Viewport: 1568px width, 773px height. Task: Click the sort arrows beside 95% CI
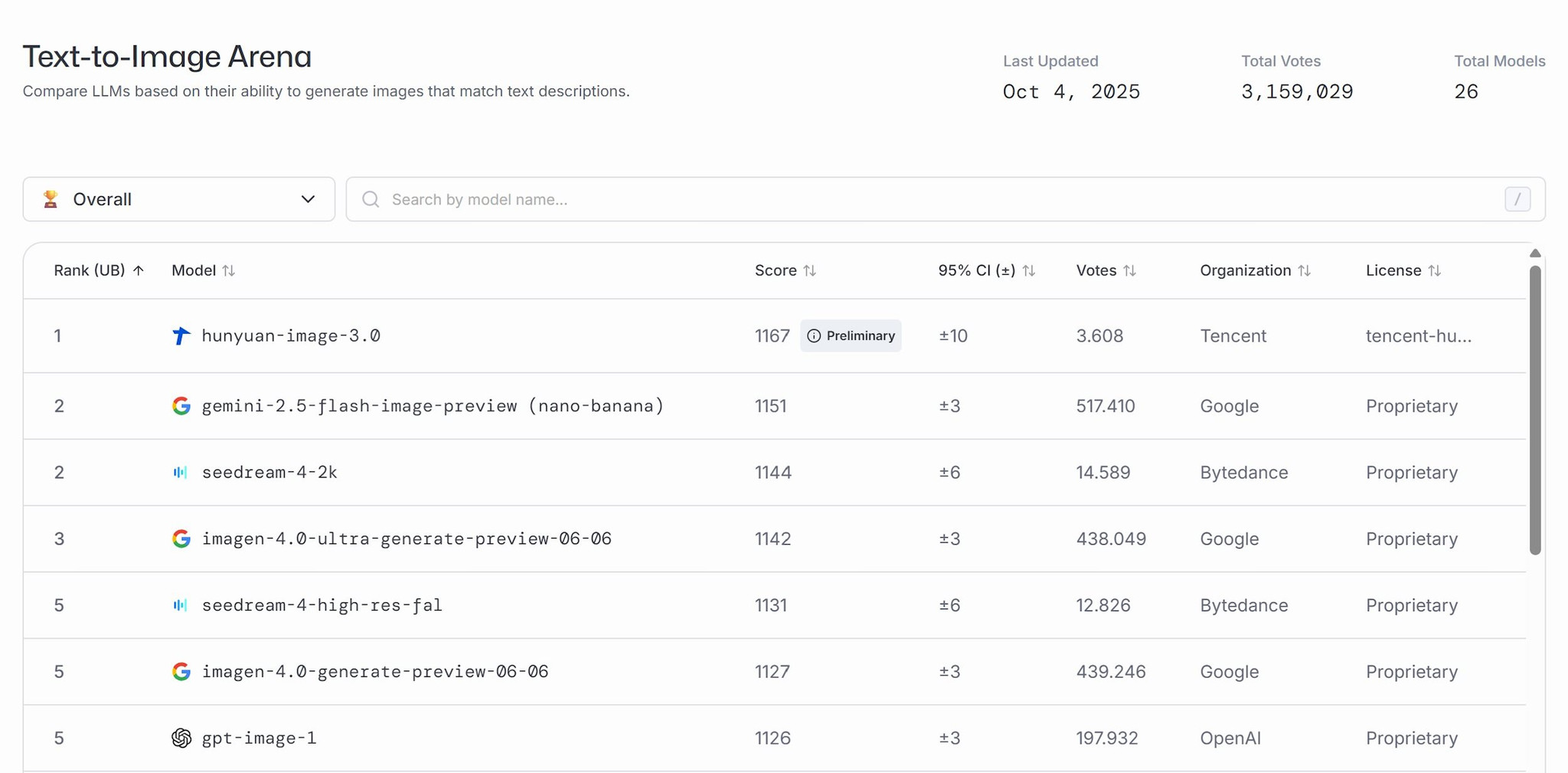click(x=1028, y=270)
